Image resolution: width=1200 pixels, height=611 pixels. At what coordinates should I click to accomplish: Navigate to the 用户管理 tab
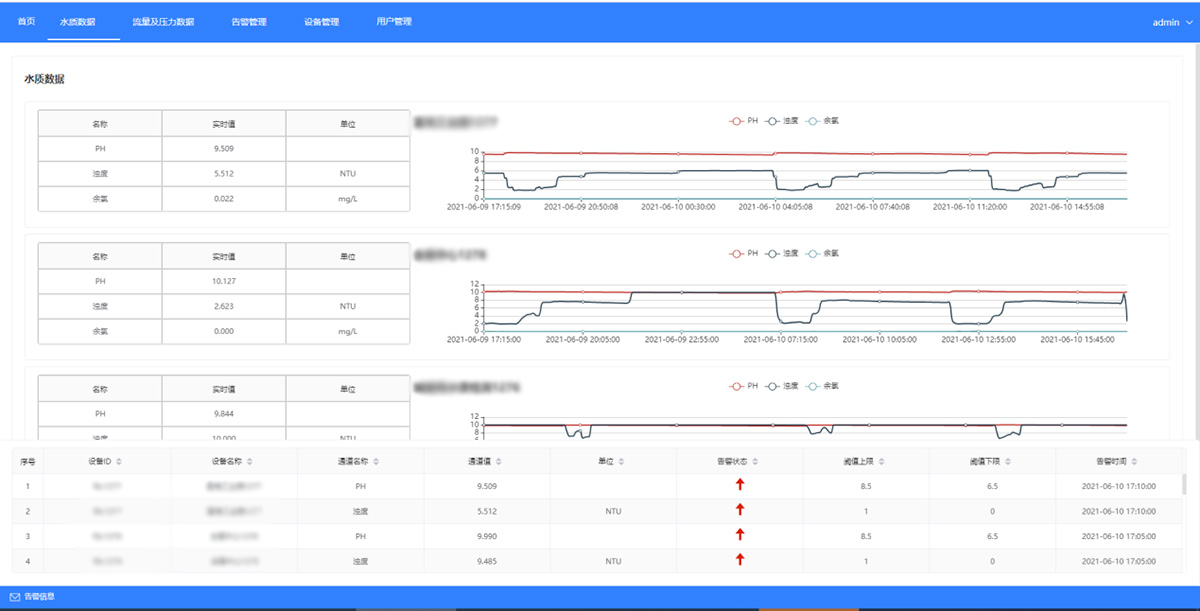point(394,22)
